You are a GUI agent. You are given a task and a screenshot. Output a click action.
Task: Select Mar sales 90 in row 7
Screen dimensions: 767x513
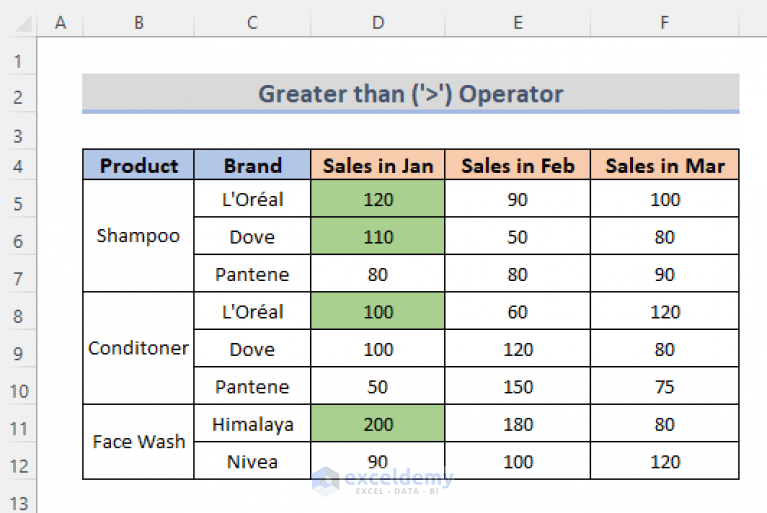(x=665, y=274)
